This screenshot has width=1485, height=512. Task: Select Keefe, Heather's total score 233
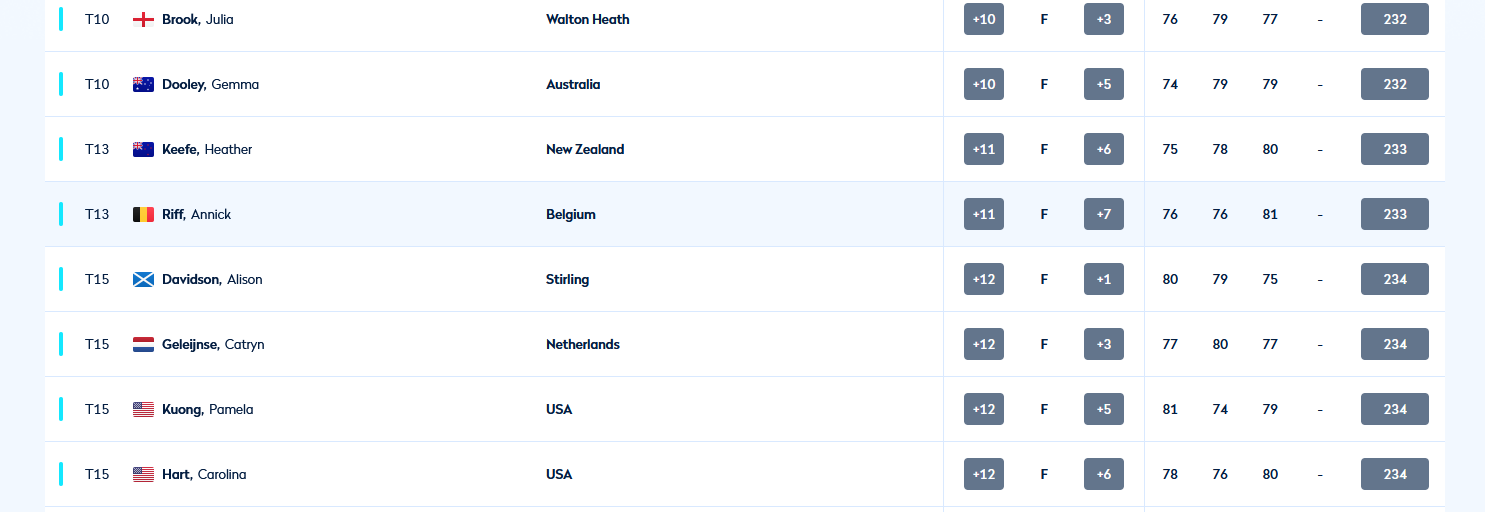[x=1394, y=149]
